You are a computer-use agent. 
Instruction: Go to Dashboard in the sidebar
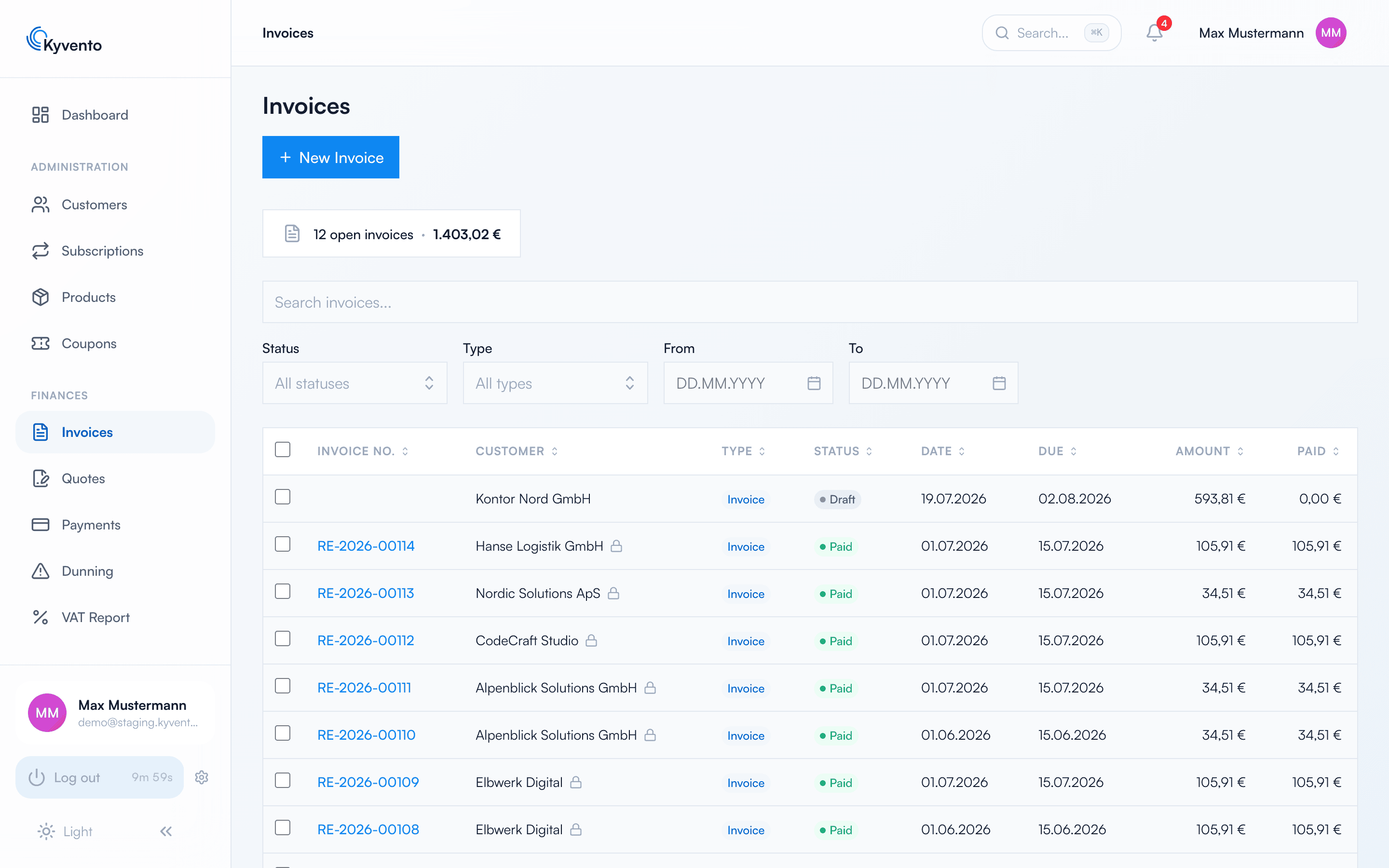pyautogui.click(x=115, y=115)
